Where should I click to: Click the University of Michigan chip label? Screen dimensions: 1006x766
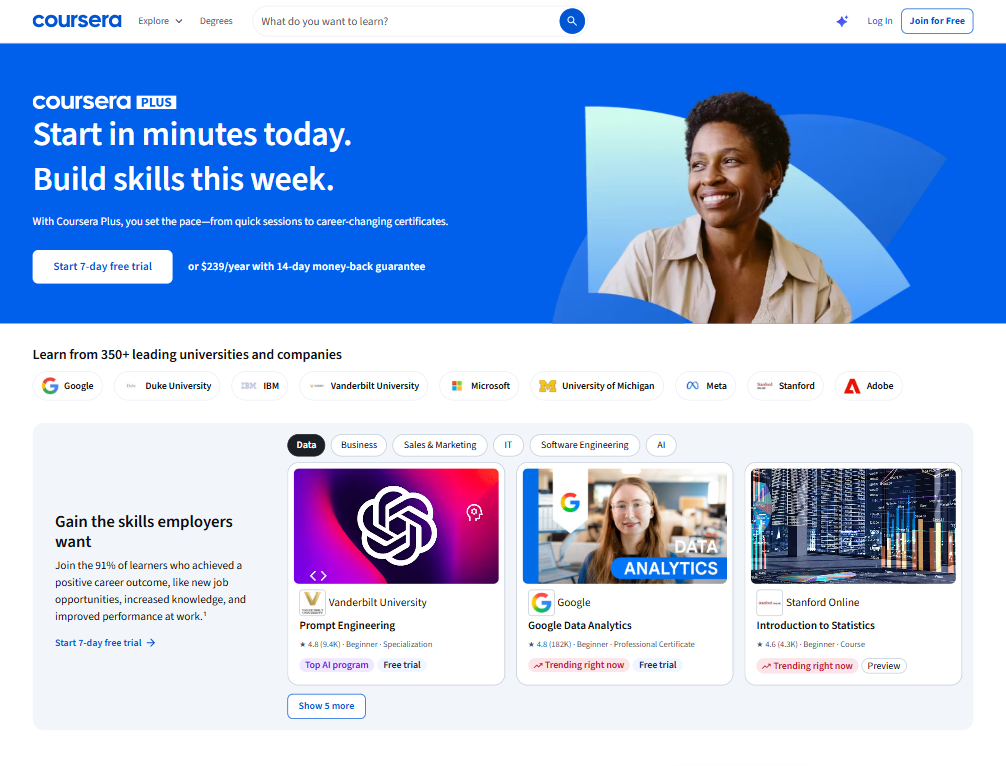(x=608, y=386)
